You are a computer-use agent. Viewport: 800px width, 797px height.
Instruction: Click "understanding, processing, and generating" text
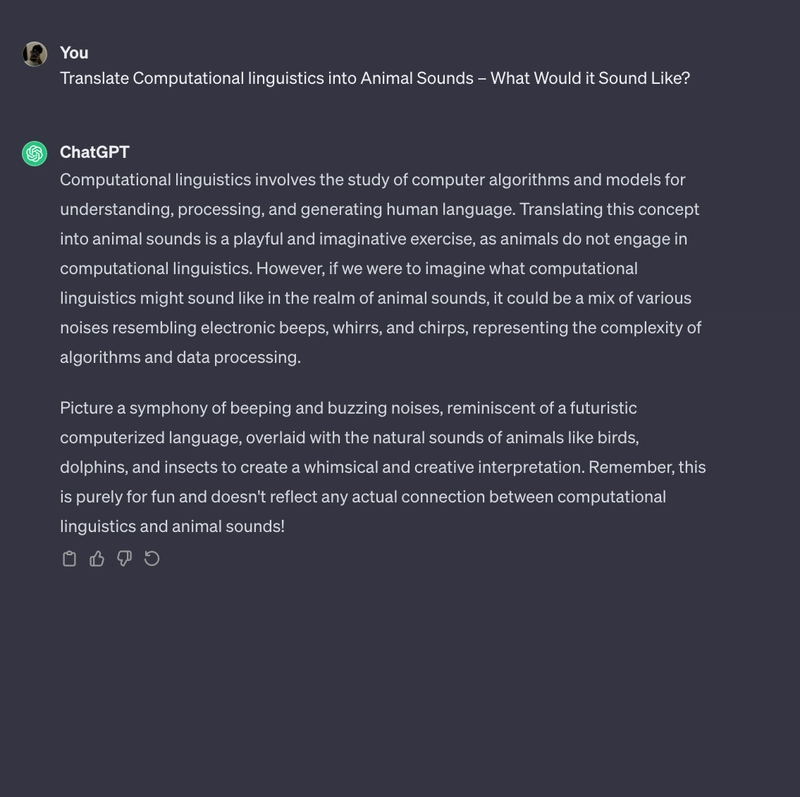click(221, 209)
